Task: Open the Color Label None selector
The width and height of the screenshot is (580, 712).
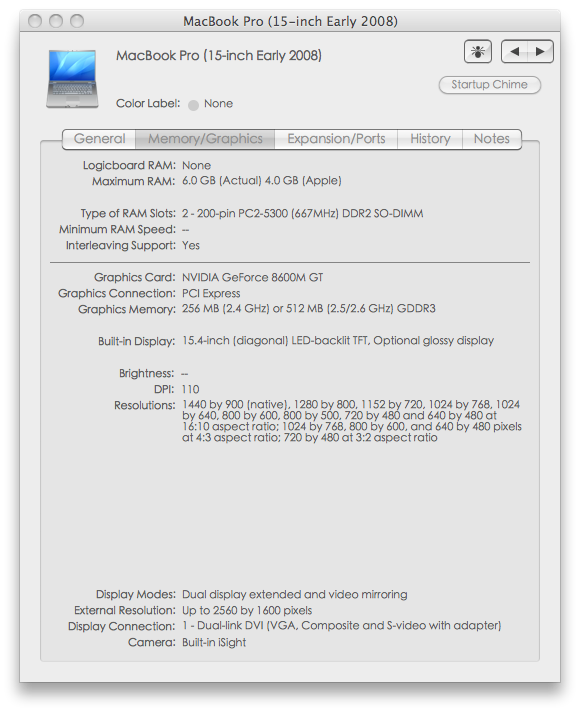Action: click(211, 104)
